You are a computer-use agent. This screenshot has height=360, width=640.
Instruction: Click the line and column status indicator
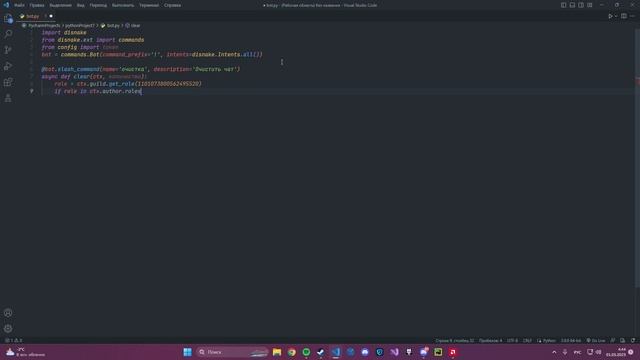click(455, 340)
